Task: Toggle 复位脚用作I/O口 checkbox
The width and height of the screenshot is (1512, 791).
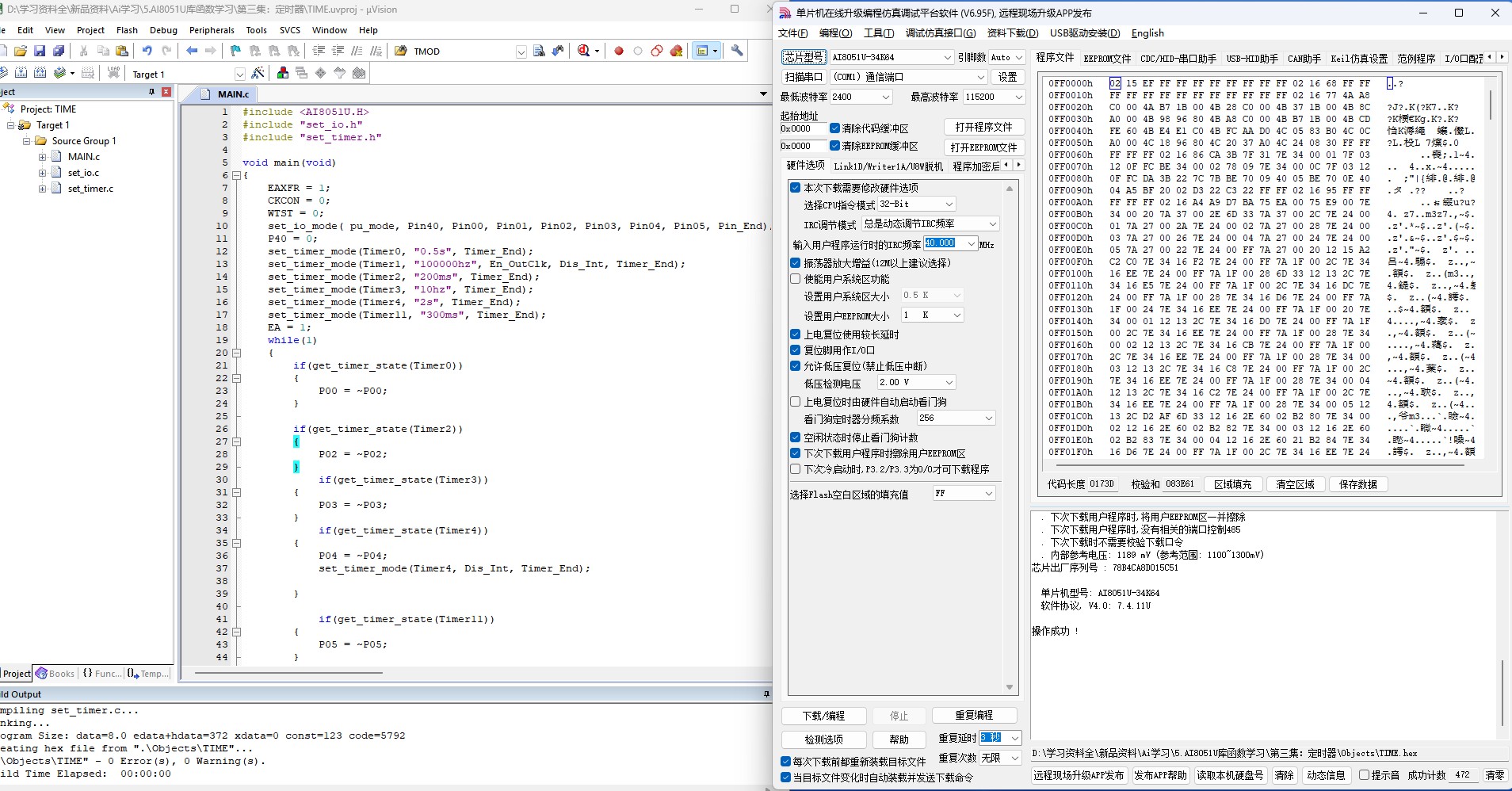Action: point(796,350)
